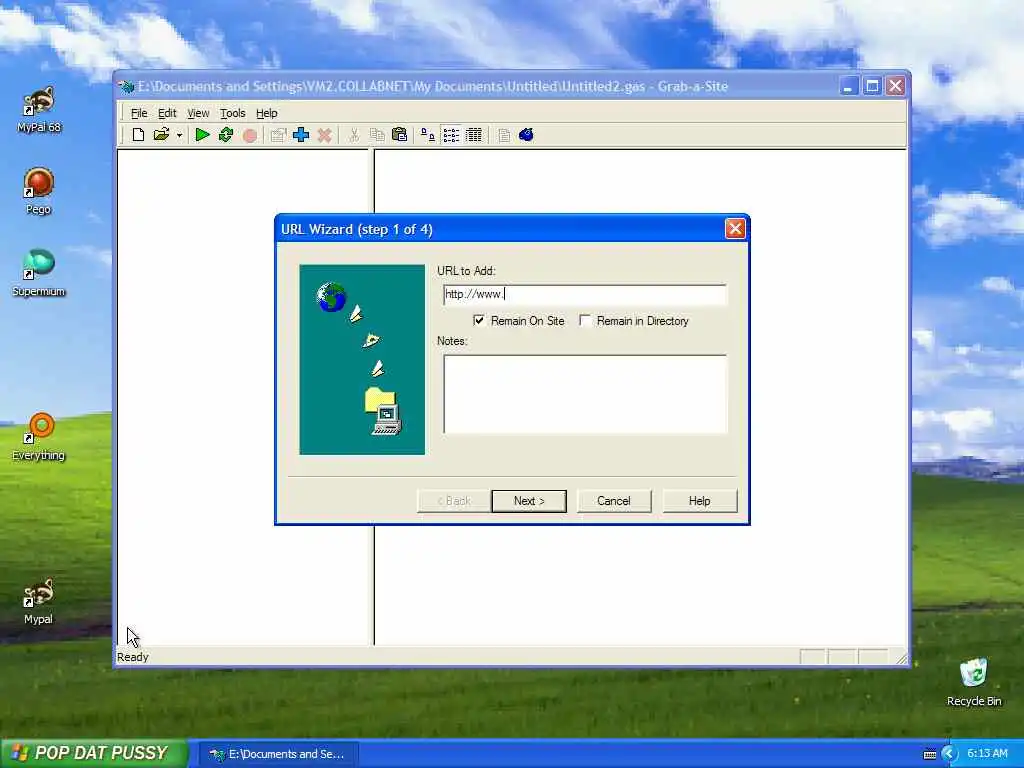Open the Help menu
The width and height of the screenshot is (1024, 768).
[x=266, y=113]
